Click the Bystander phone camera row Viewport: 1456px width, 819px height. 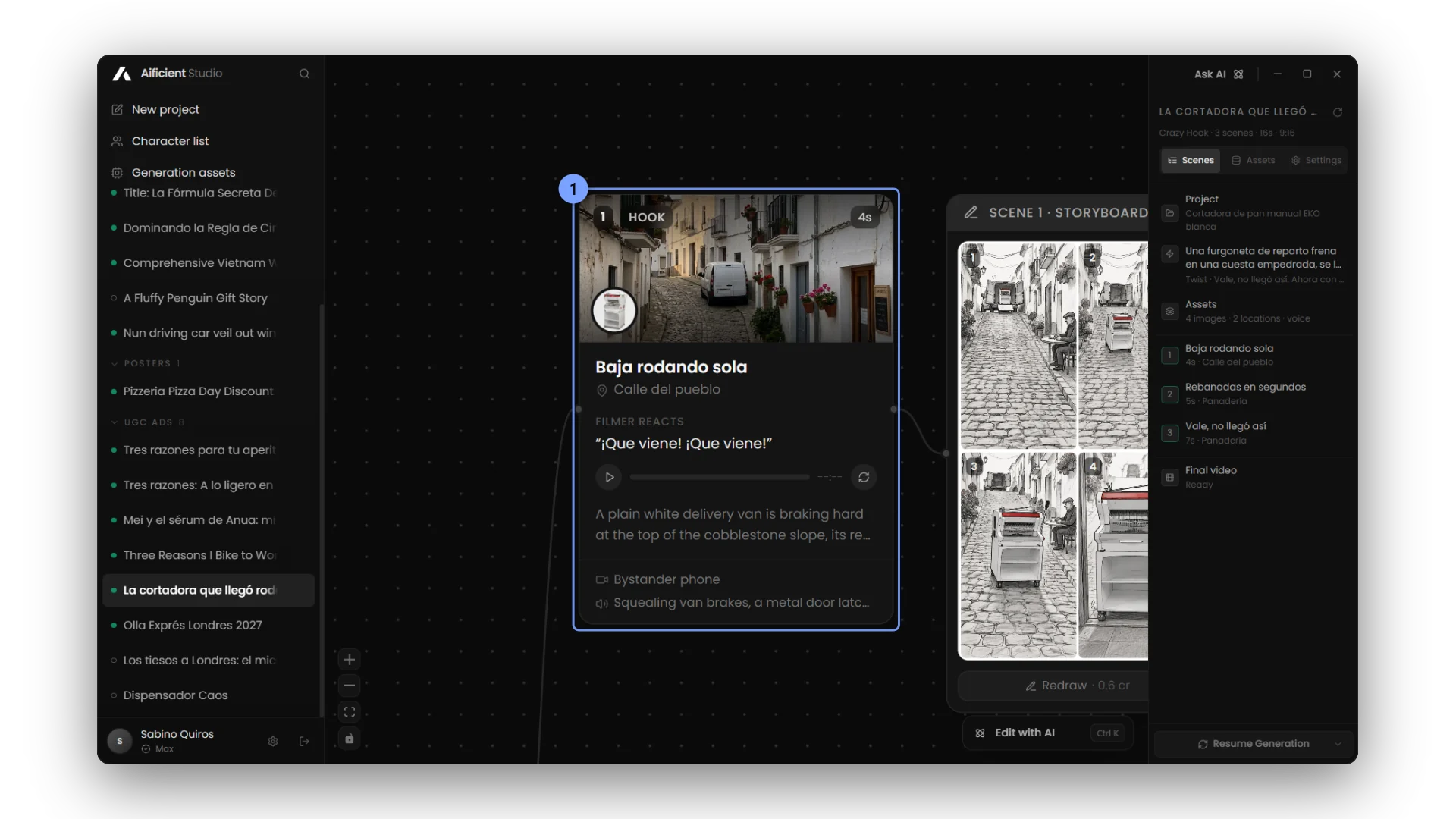pyautogui.click(x=658, y=580)
